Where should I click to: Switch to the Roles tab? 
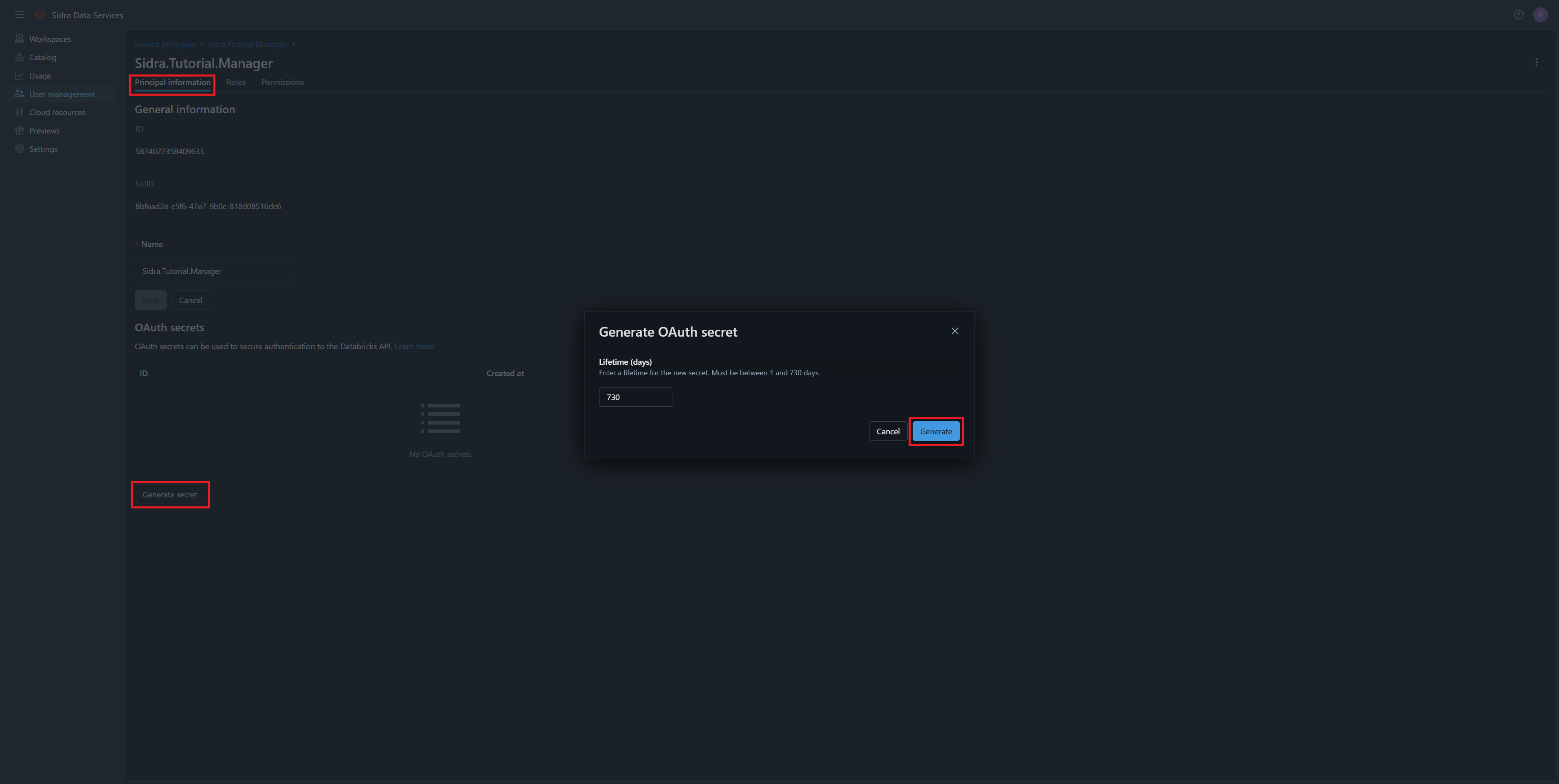tap(236, 82)
